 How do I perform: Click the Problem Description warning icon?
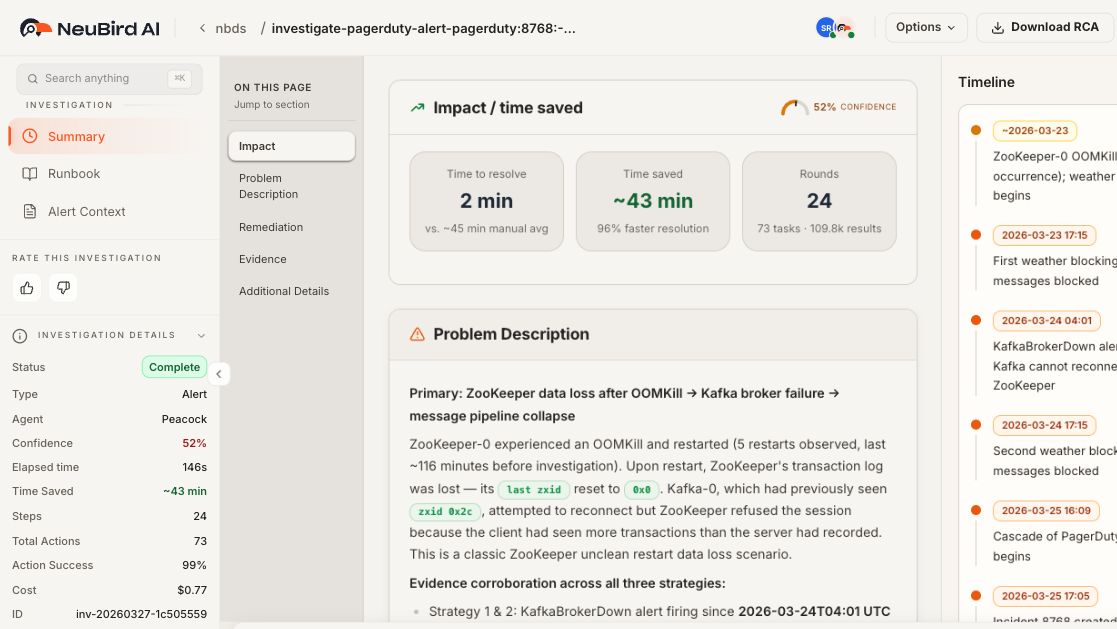(x=417, y=334)
